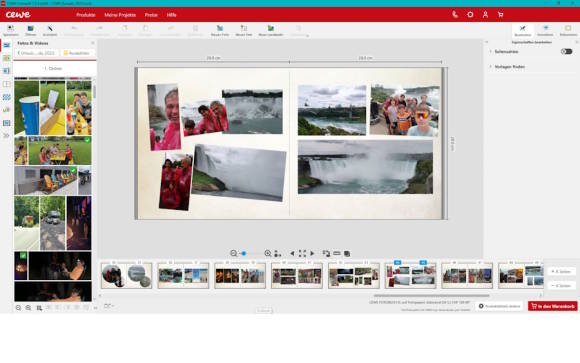Select the Niagara Falls spread thumbnail in filmstrip
The width and height of the screenshot is (580, 363).
[411, 276]
